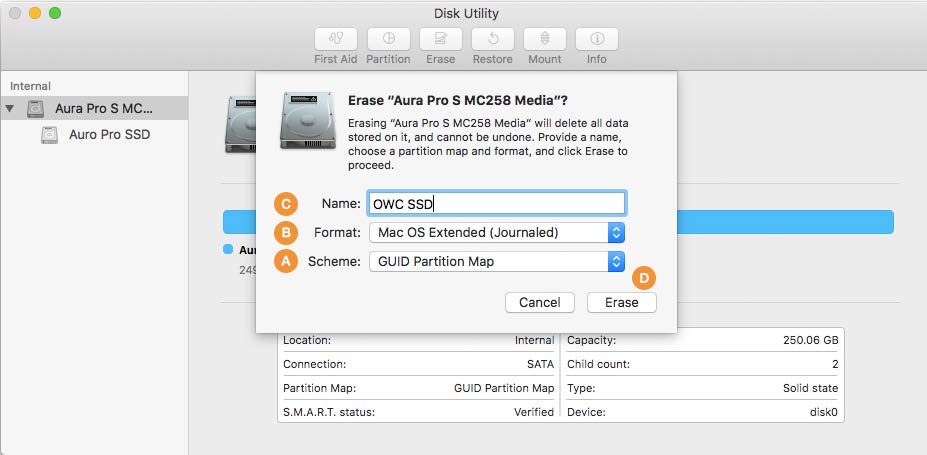
Task: Open the Partition toolbar icon
Action: pos(388,39)
